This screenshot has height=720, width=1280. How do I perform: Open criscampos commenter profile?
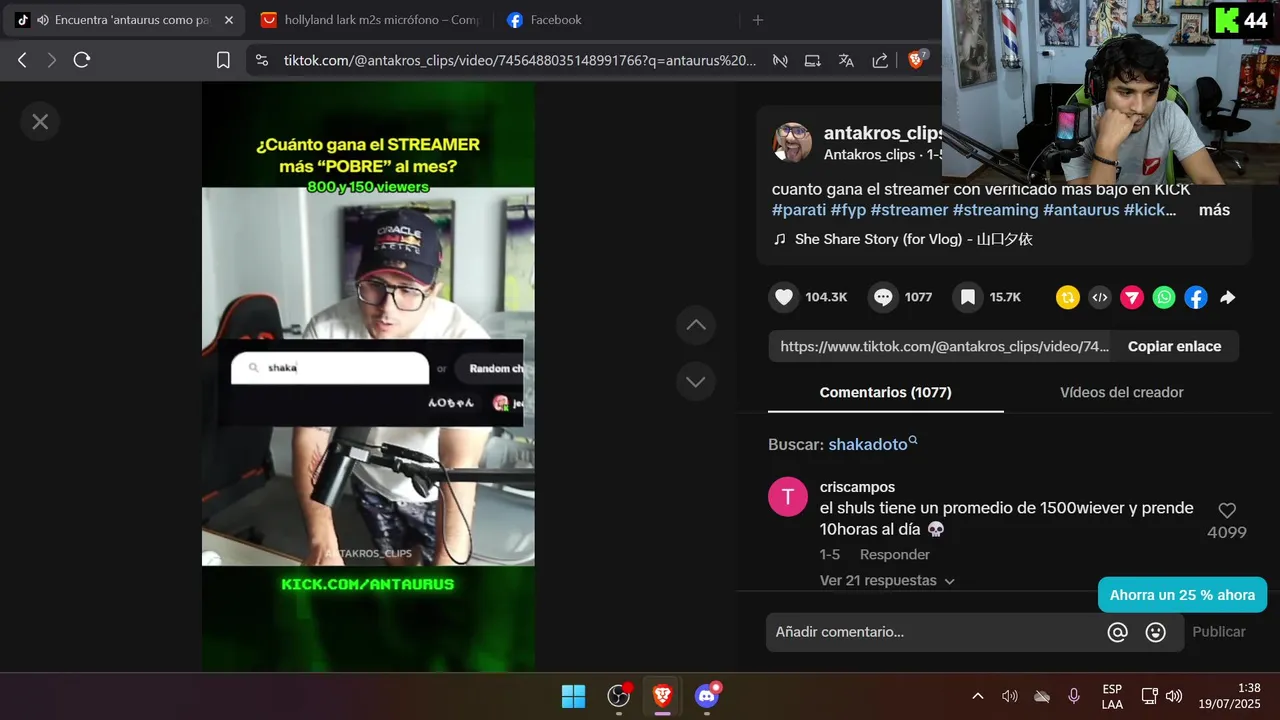(x=857, y=487)
